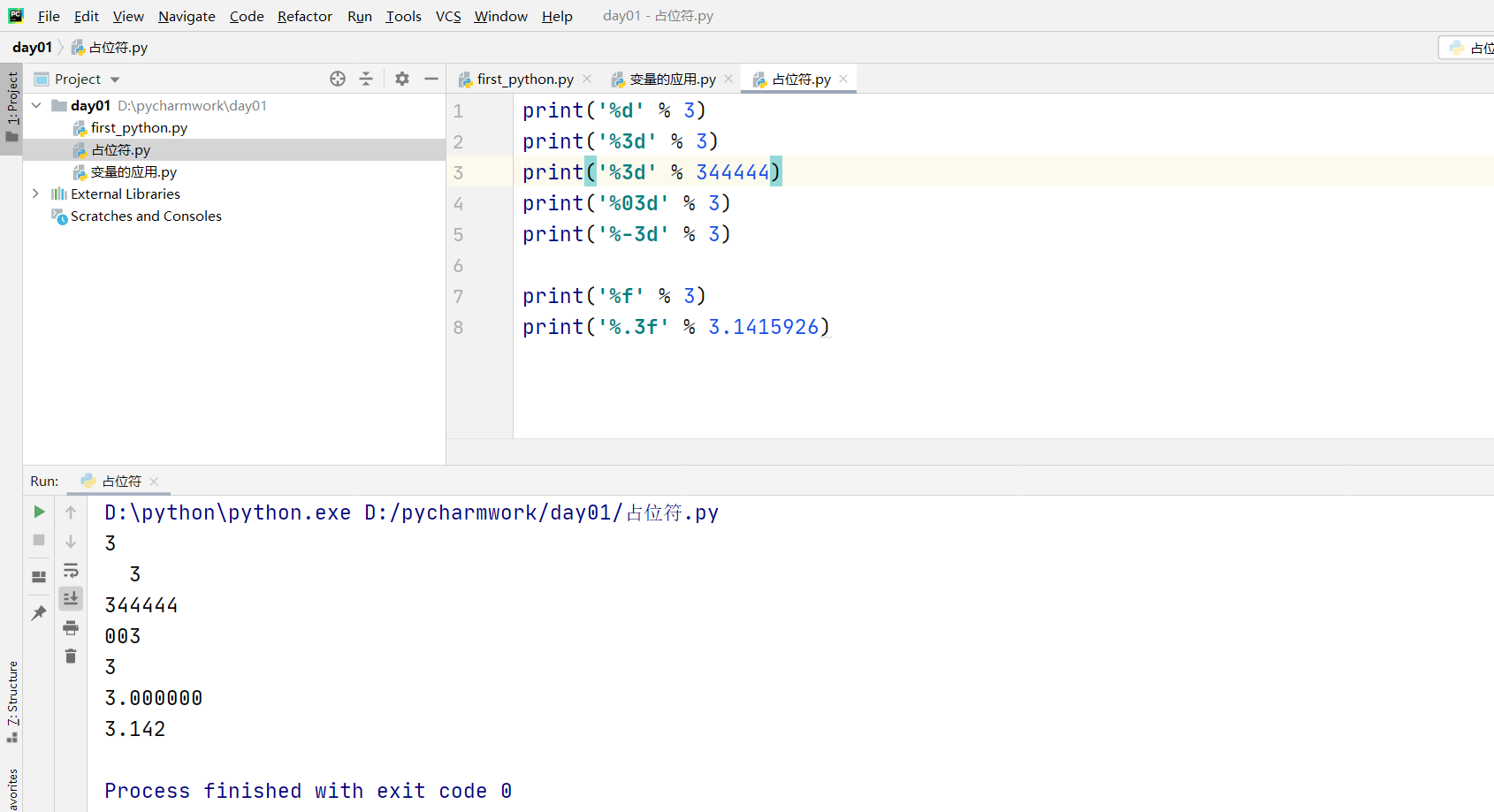Screen dimensions: 1494x812
Task: Click line number 3 in gutter
Action: 458,172
